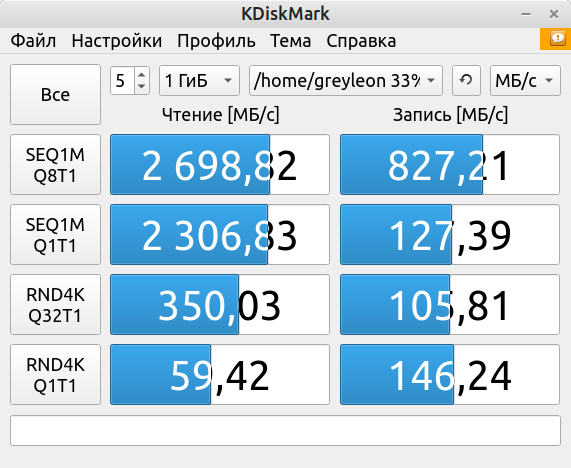The image size is (571, 468).
Task: Click the write result 127,39
Action: (450, 235)
